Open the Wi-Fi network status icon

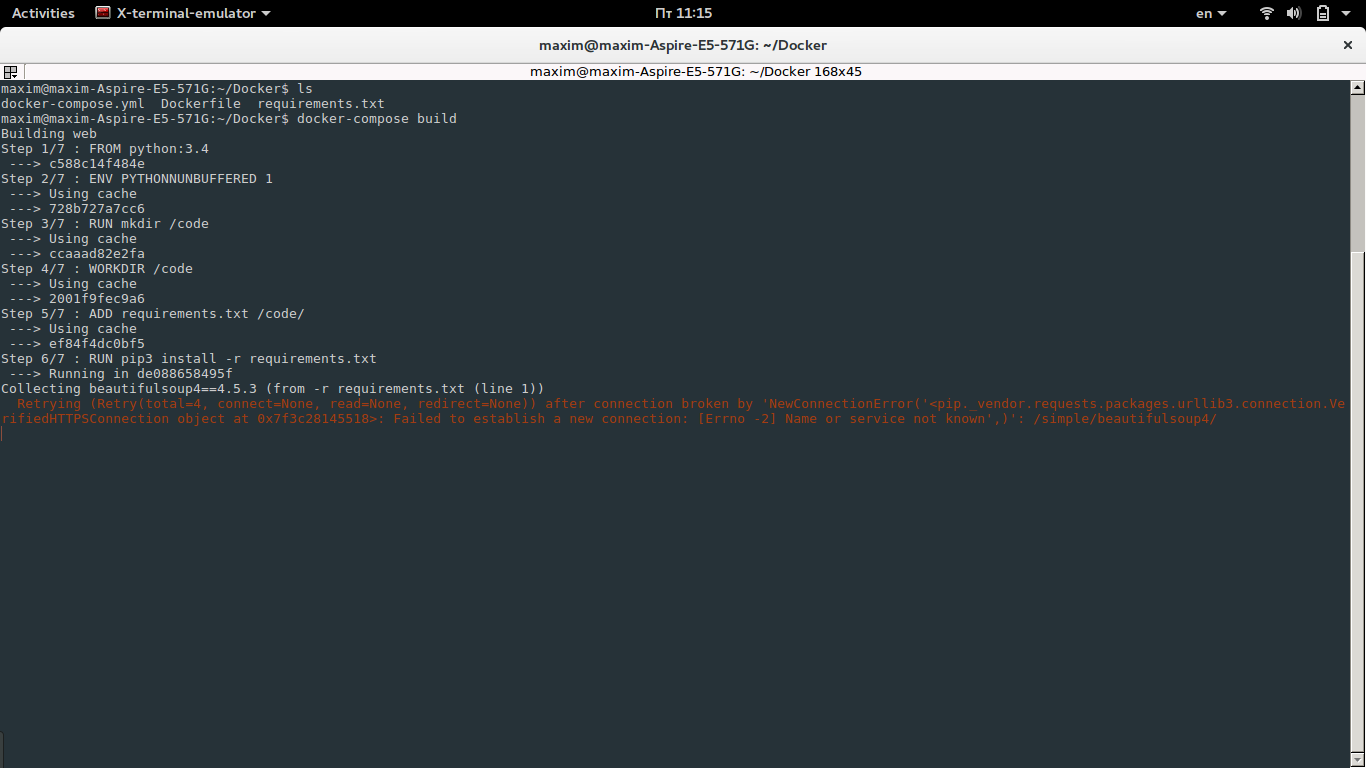1267,13
